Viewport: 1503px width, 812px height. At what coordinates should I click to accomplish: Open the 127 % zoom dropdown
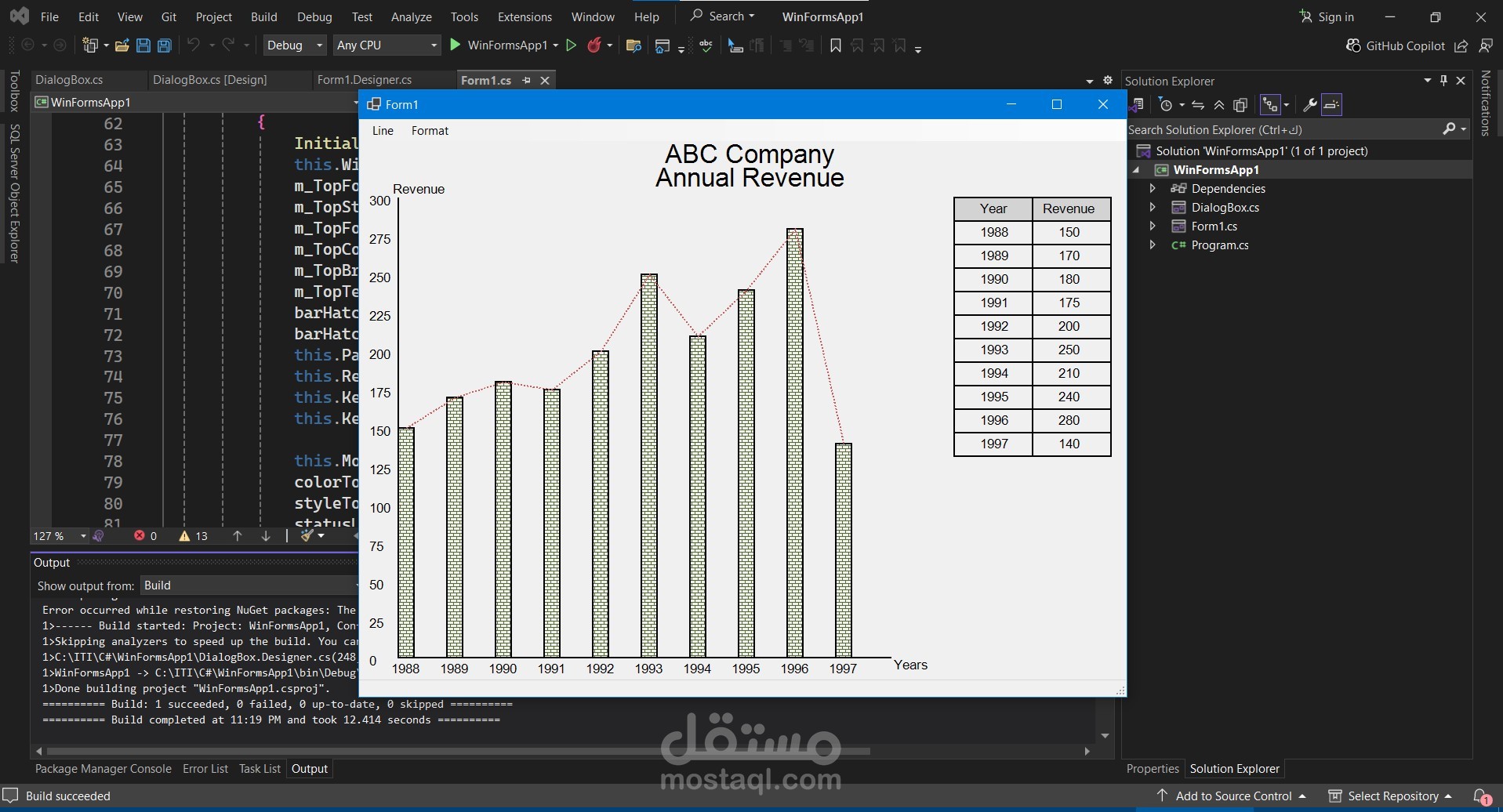[x=60, y=536]
